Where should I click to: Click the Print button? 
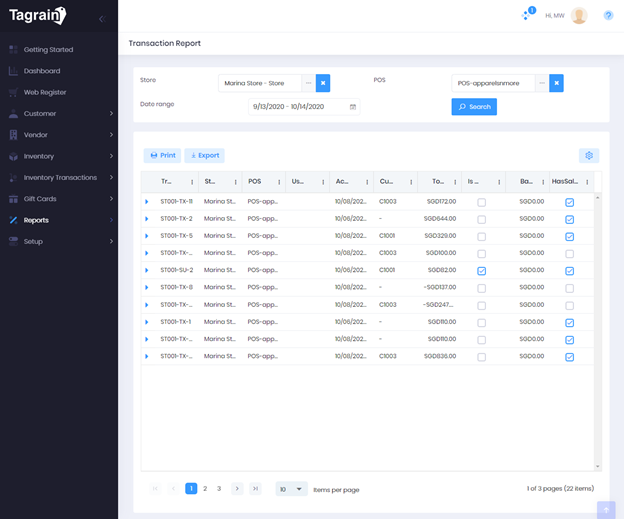point(162,156)
